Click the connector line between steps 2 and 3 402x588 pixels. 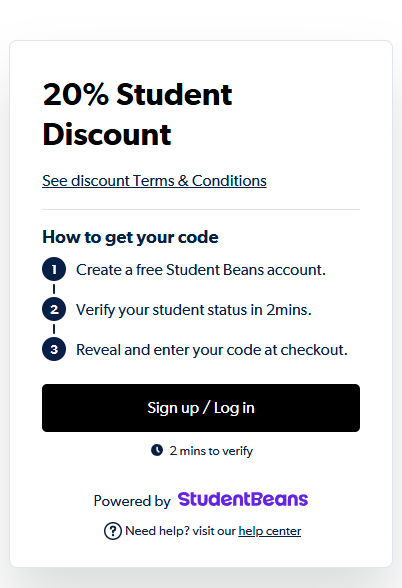point(54,329)
